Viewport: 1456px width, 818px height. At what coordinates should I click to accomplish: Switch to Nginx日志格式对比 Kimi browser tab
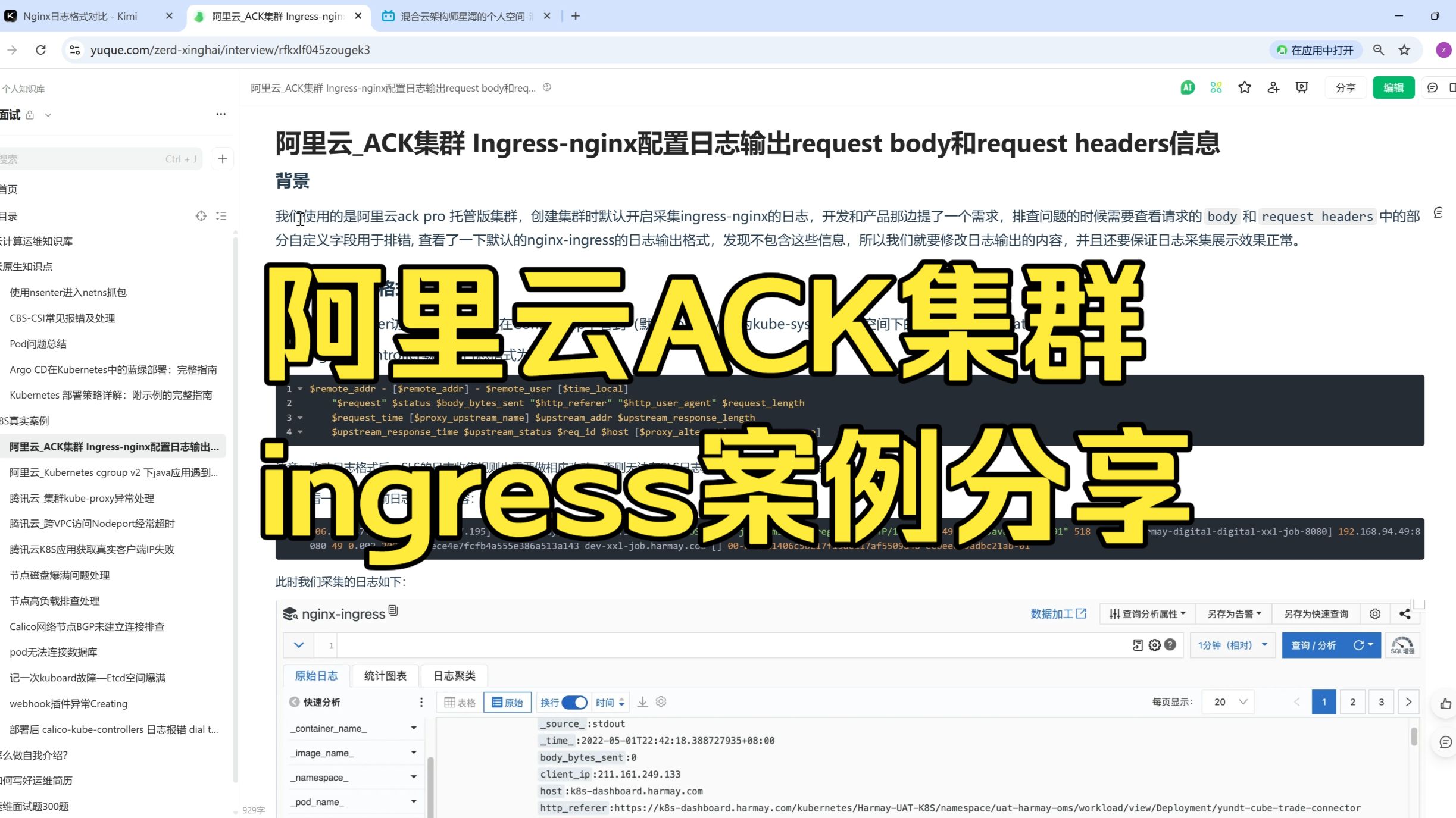pos(89,16)
